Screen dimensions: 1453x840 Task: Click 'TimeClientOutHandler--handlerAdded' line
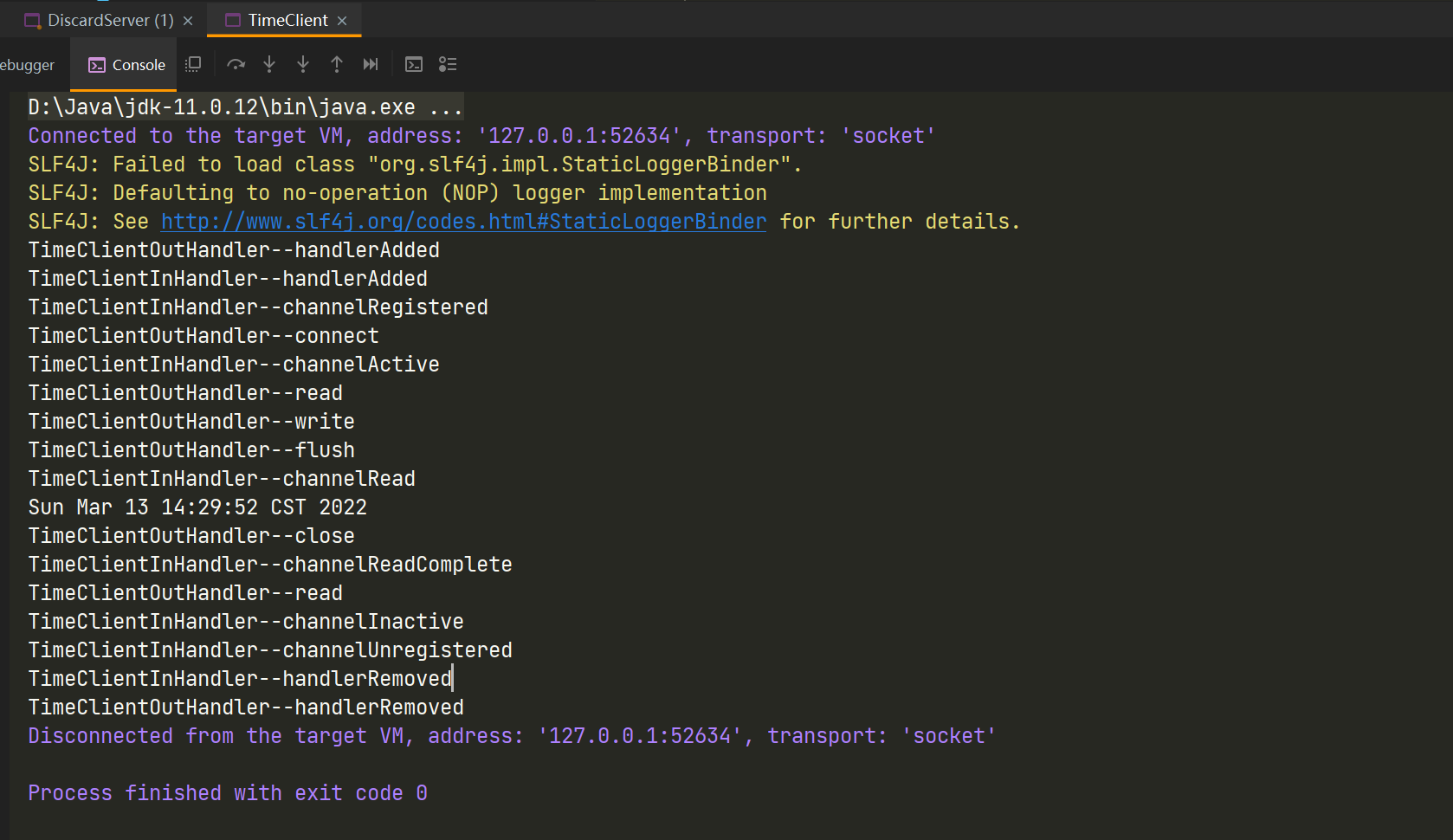click(x=234, y=250)
